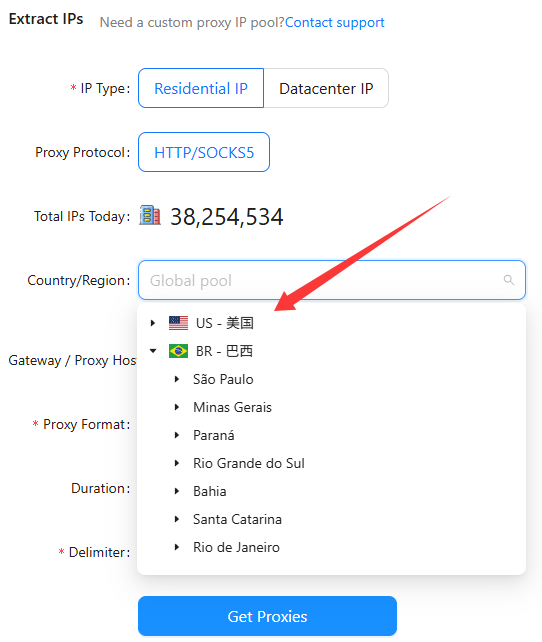
Task: Select Rio Grande do Sul entry
Action: click(249, 463)
